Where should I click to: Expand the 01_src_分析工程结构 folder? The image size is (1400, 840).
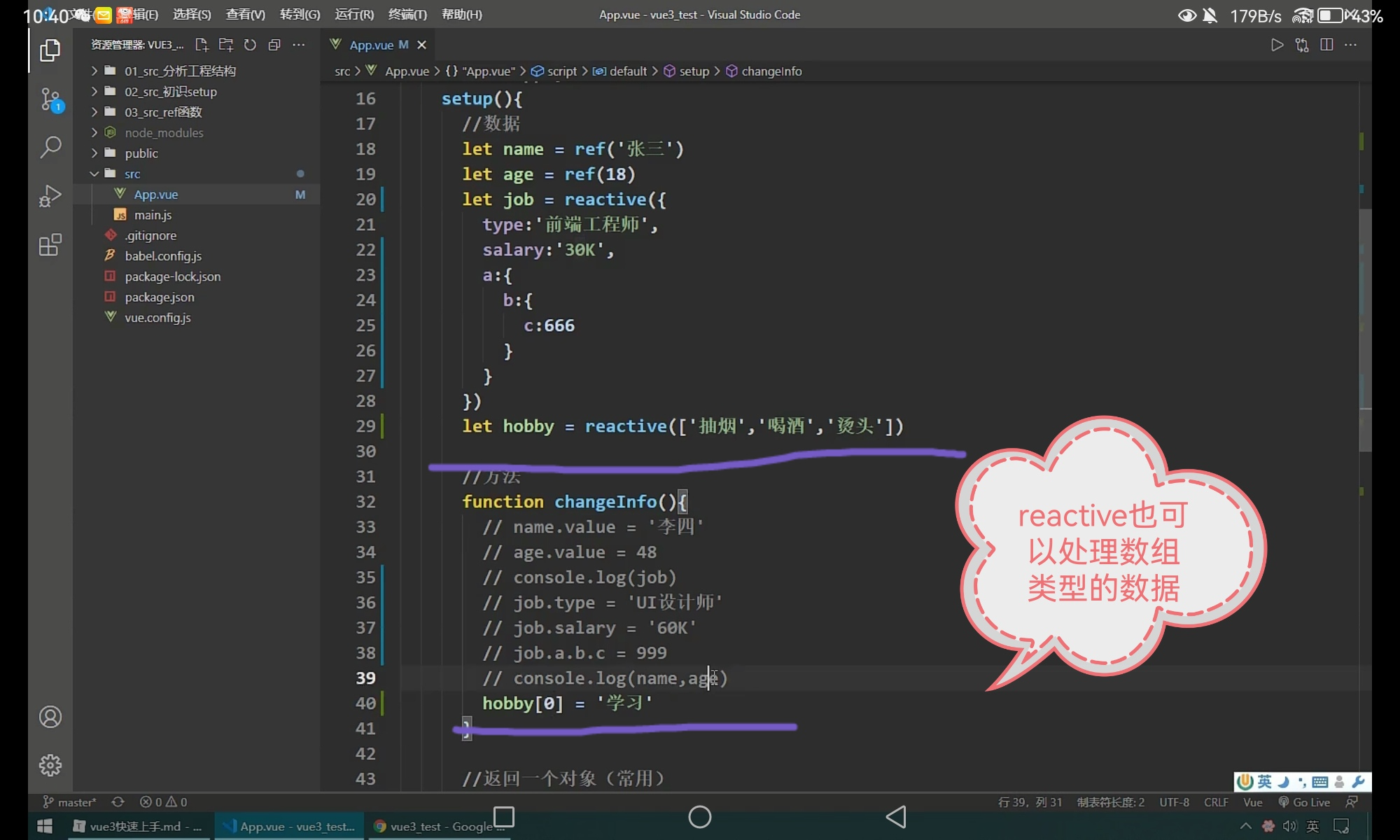pyautogui.click(x=180, y=71)
